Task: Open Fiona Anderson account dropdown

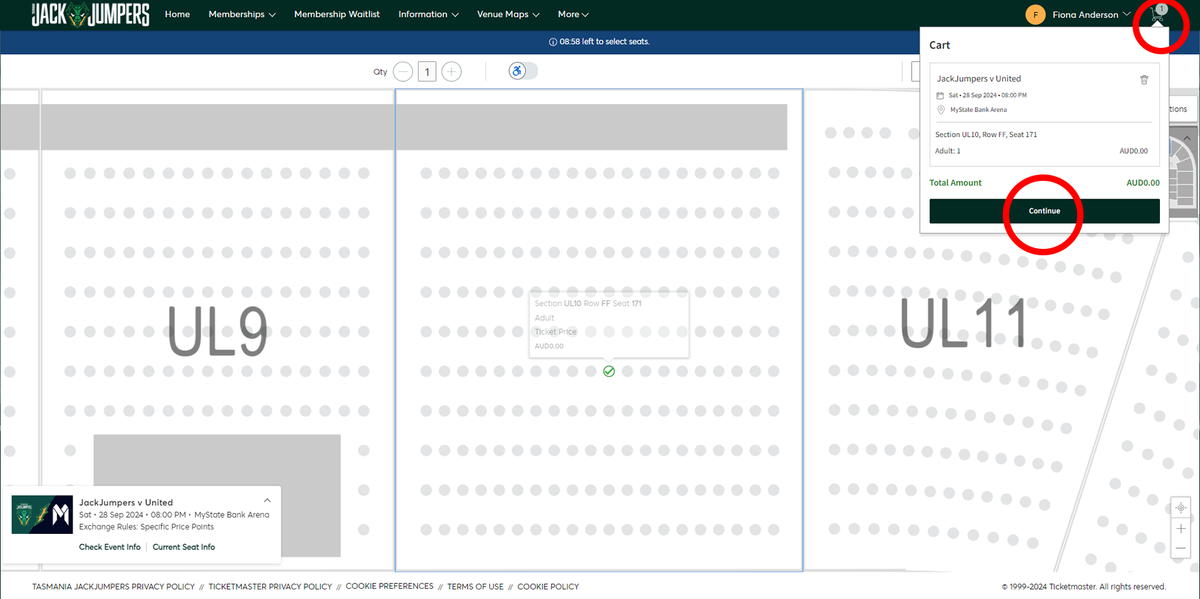Action: 1091,15
